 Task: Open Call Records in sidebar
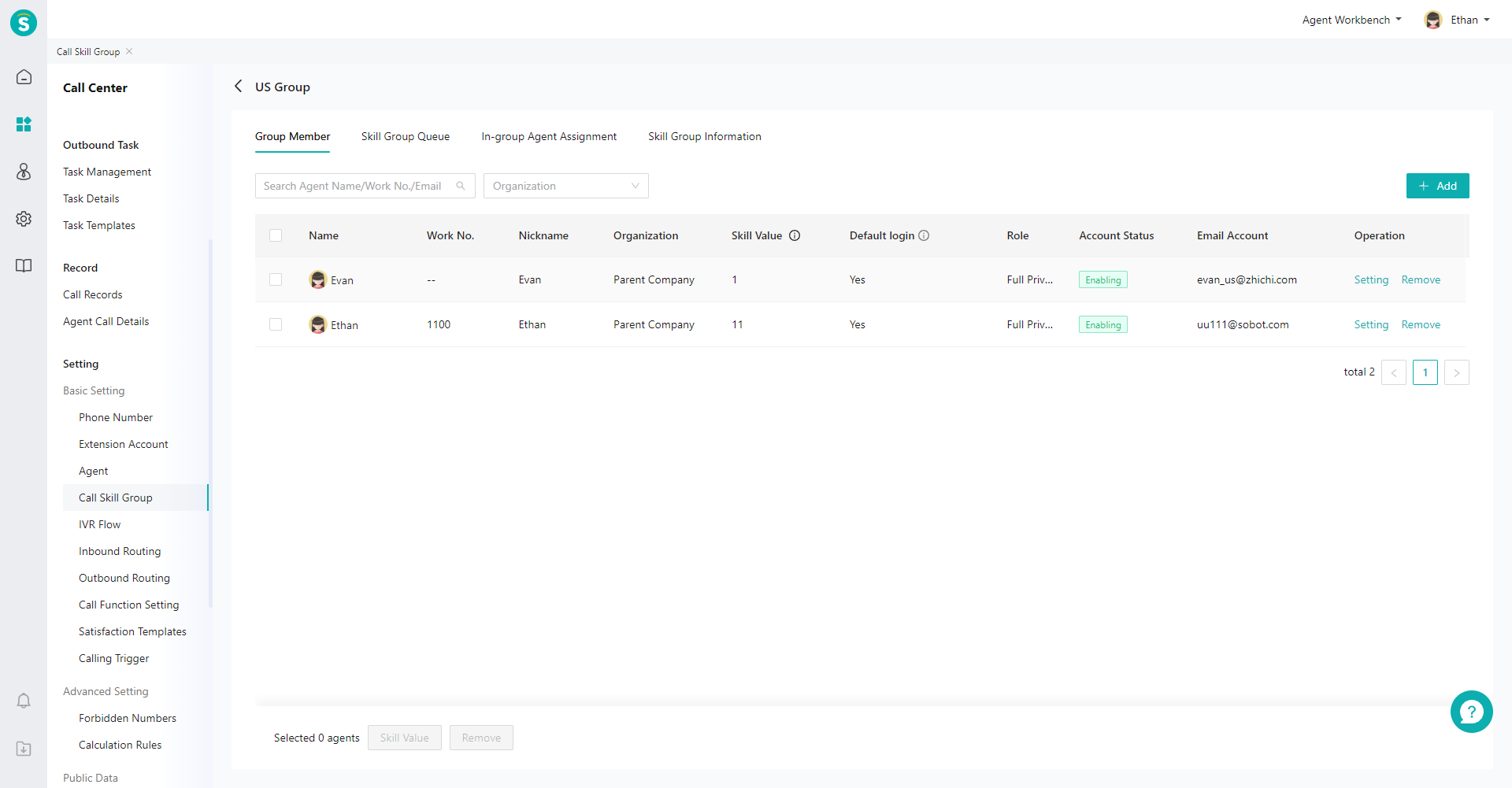click(x=93, y=294)
